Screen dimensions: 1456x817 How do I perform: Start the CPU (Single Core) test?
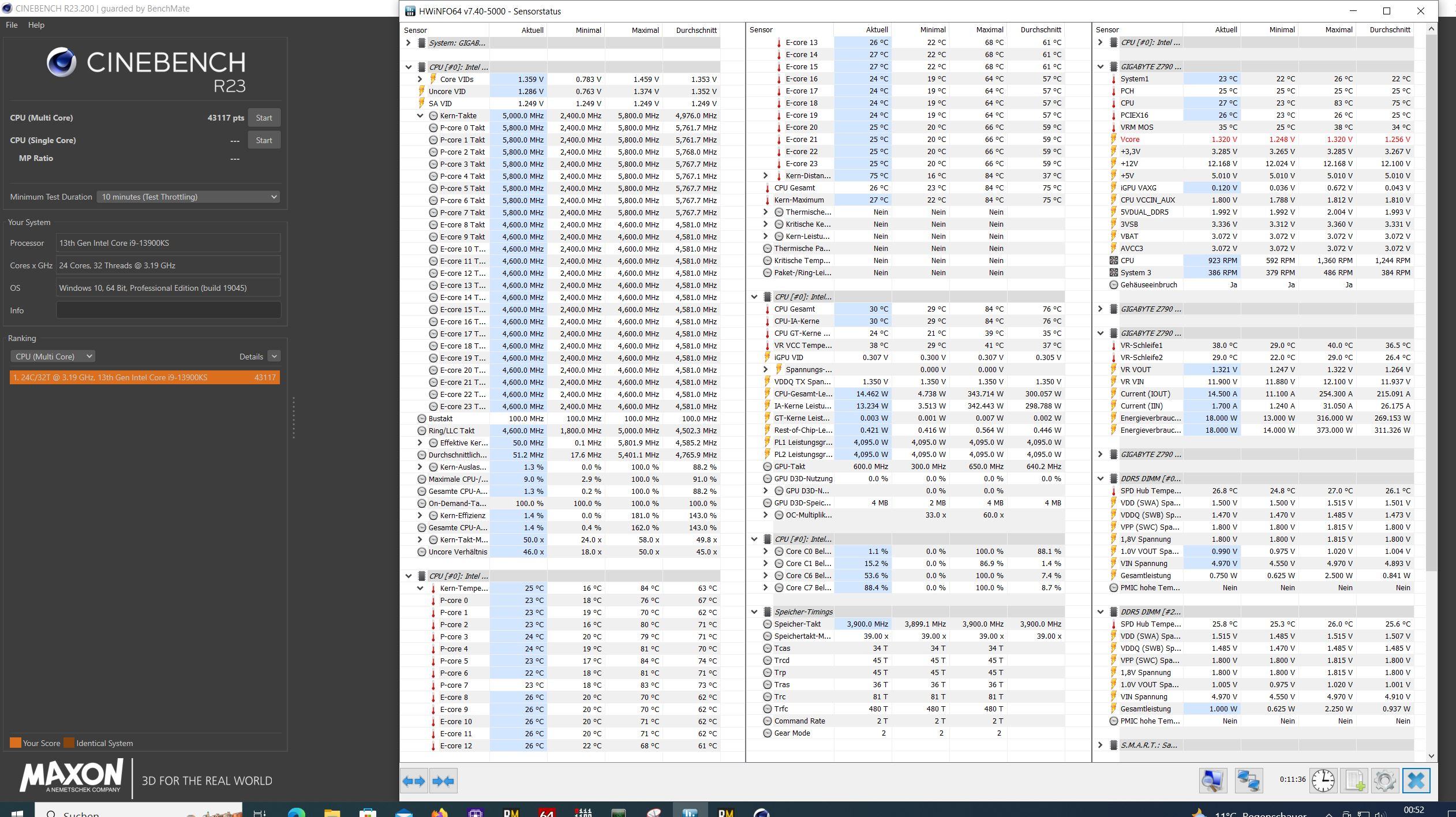pos(264,140)
